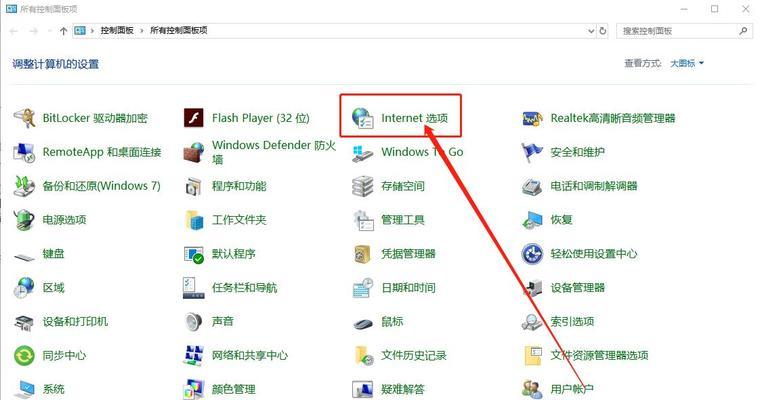Viewport: 760px width, 400px height.
Task: Open the Flash Player (32 位) icon
Action: [194, 118]
